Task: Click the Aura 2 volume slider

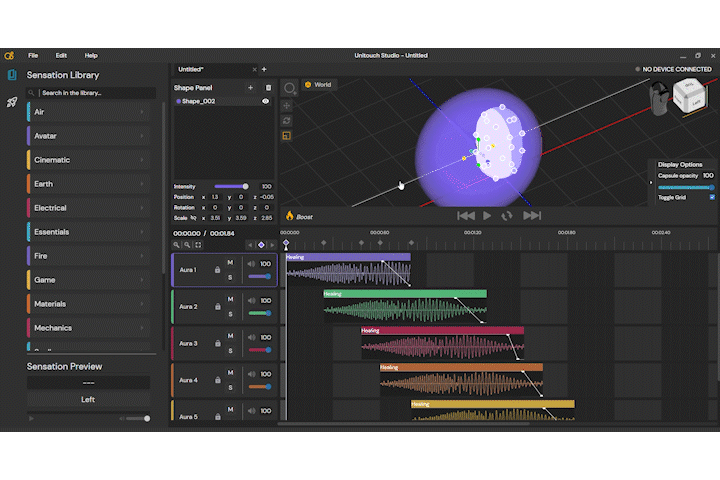Action: [x=259, y=313]
